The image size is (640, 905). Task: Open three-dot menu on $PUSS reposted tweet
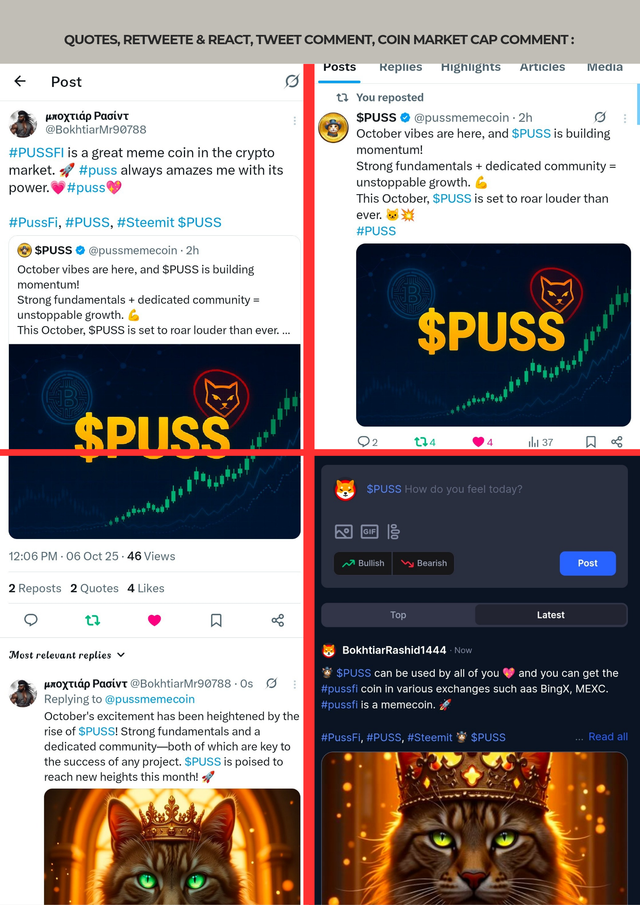pos(624,118)
